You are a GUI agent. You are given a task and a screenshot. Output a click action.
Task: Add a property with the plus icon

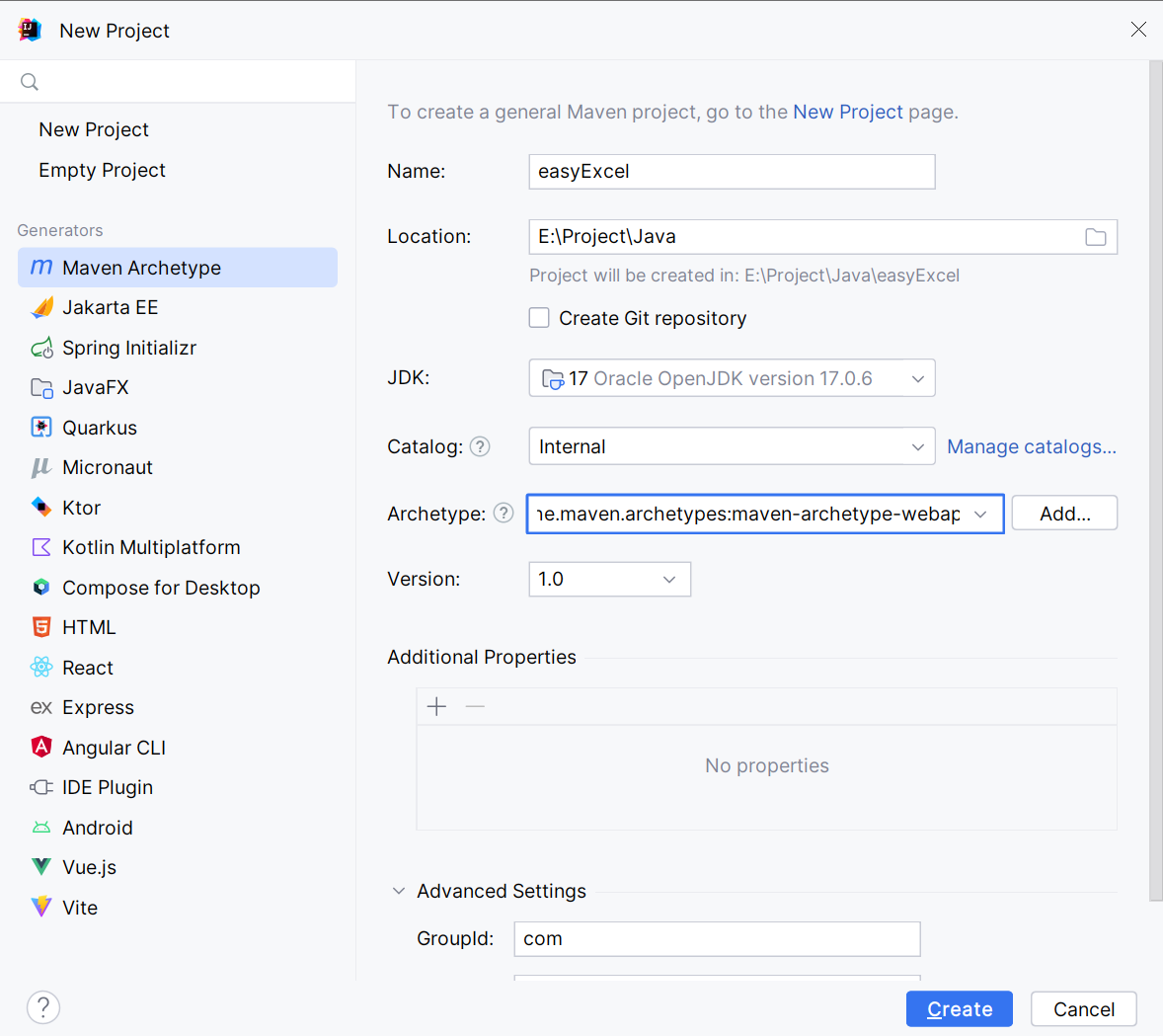[437, 706]
